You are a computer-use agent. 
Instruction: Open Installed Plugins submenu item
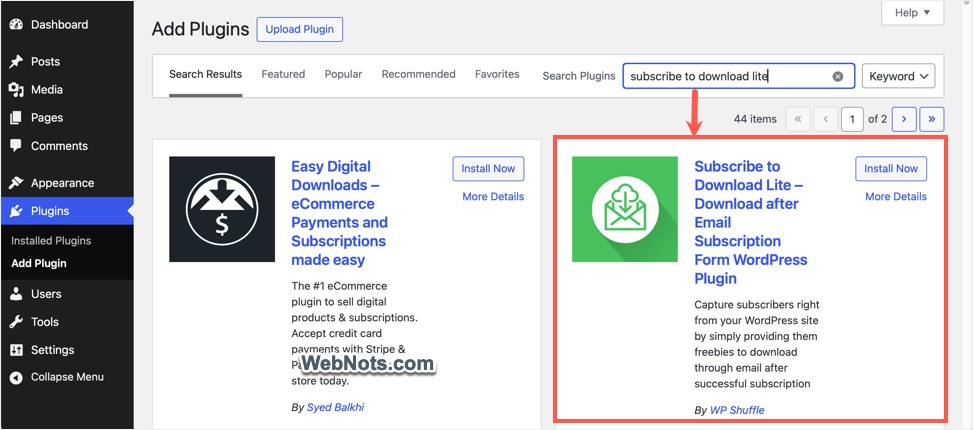pos(51,241)
